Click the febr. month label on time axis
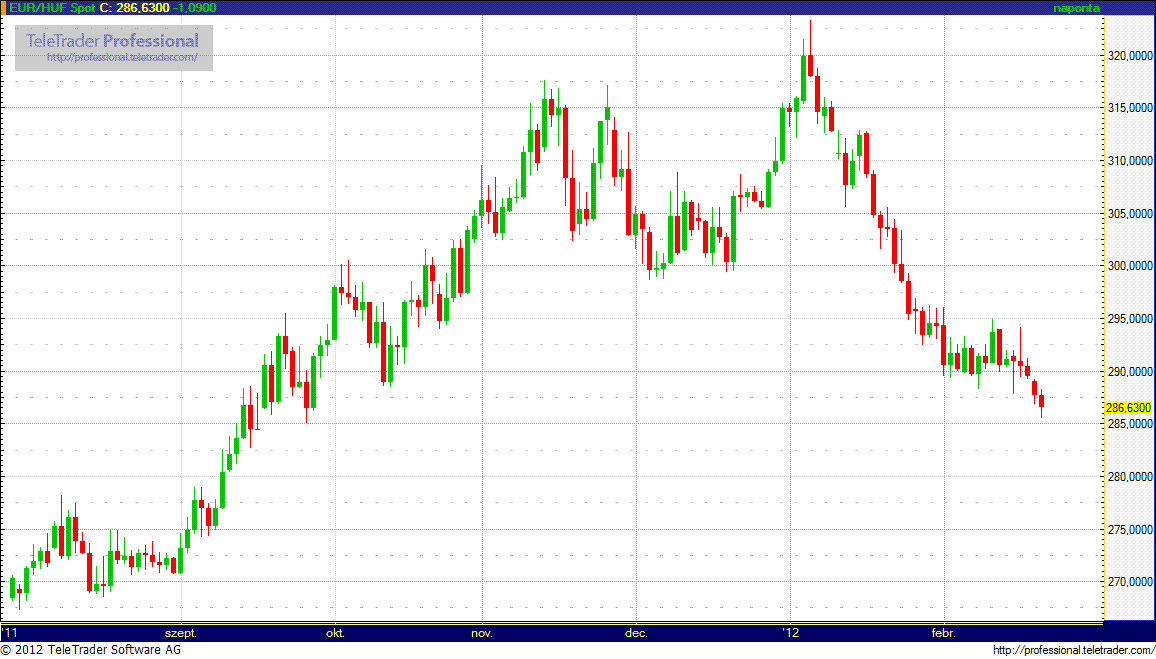1156x659 pixels. (944, 632)
